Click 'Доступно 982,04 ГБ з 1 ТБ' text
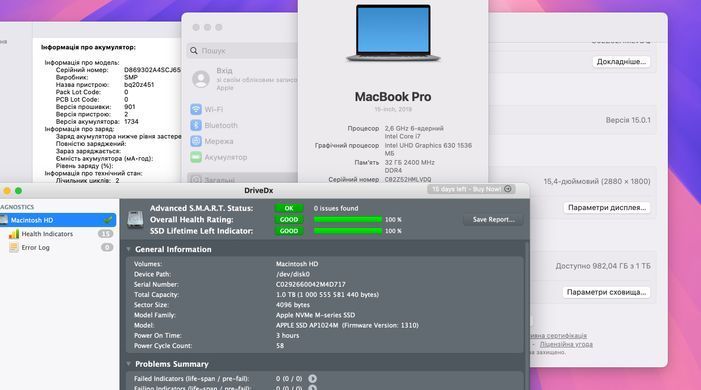701x390 pixels. click(x=603, y=266)
